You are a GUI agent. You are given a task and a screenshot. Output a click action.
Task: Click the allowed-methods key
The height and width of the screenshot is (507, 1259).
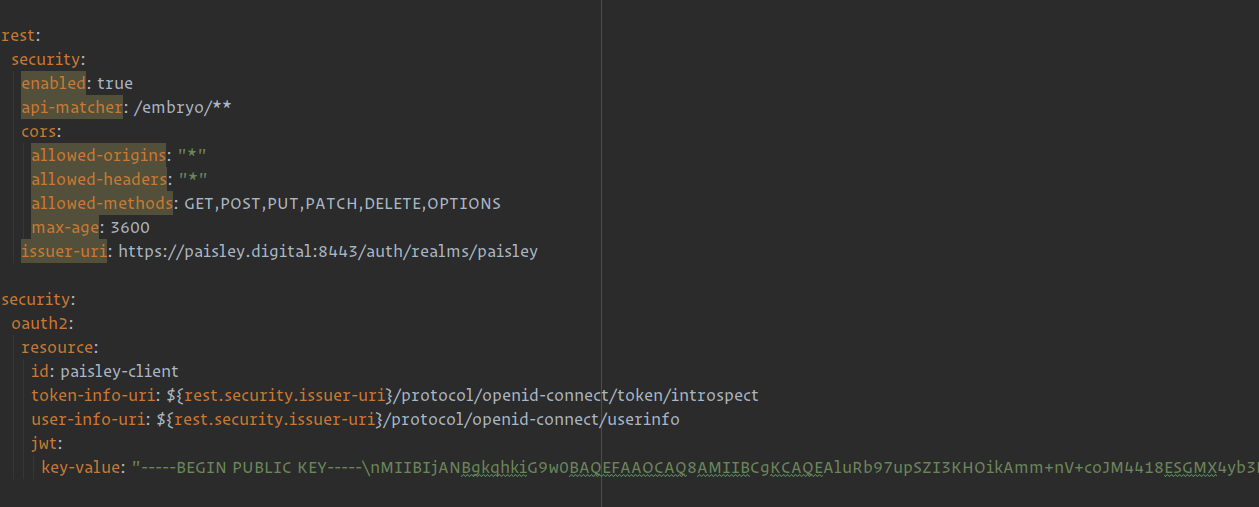coord(101,204)
